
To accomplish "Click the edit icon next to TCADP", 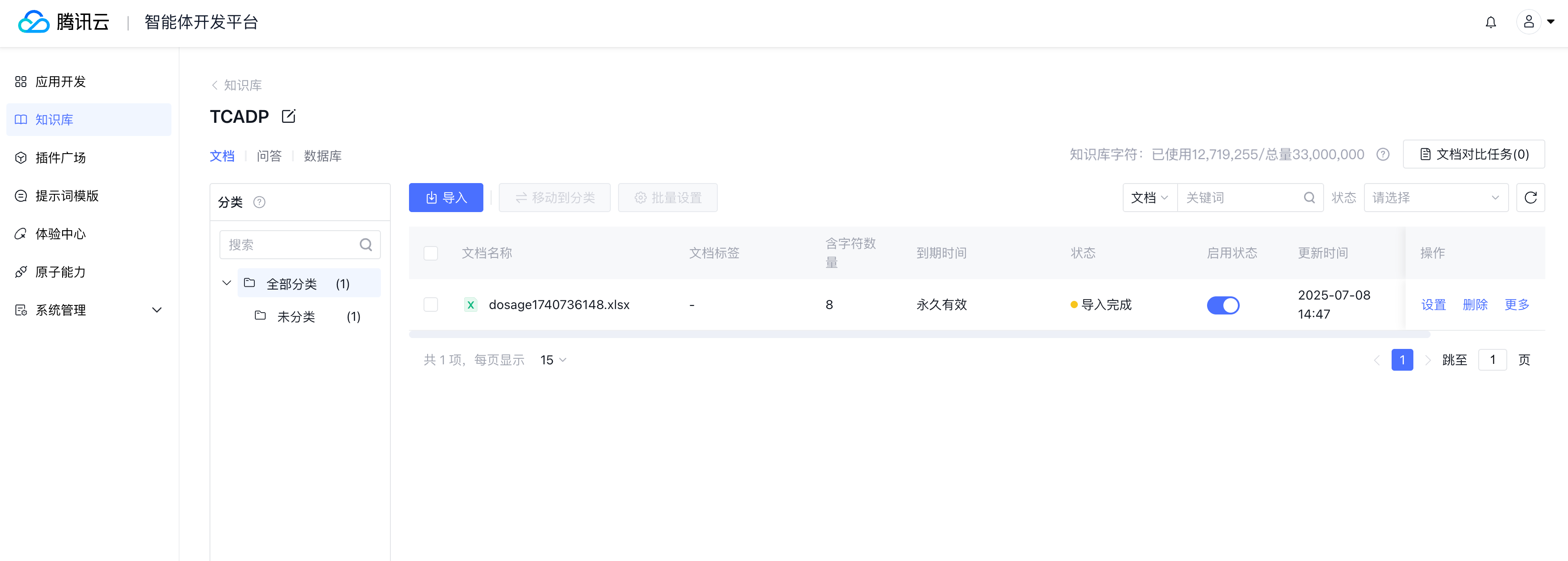I will tap(288, 116).
